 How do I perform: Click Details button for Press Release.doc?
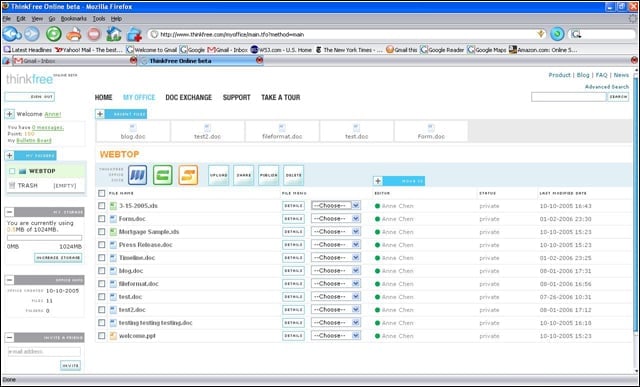pos(293,245)
